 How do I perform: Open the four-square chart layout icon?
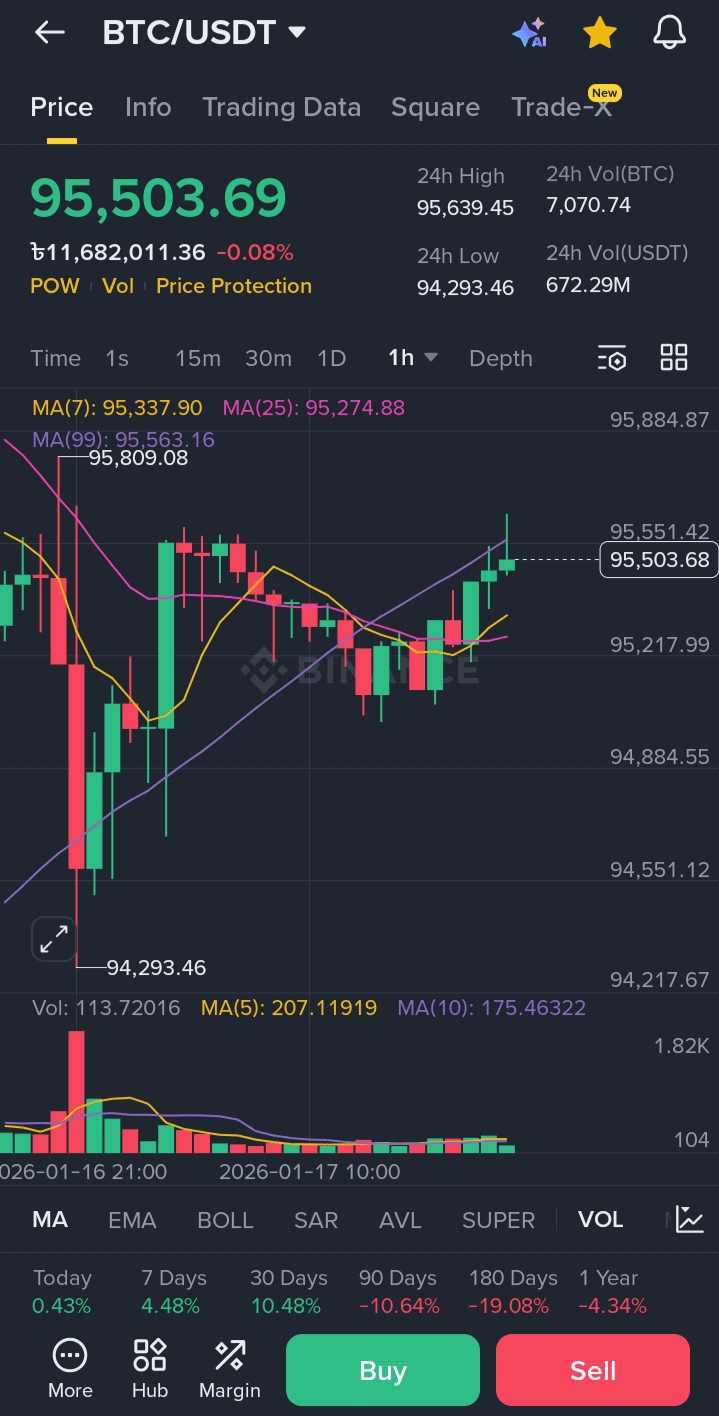coord(674,357)
